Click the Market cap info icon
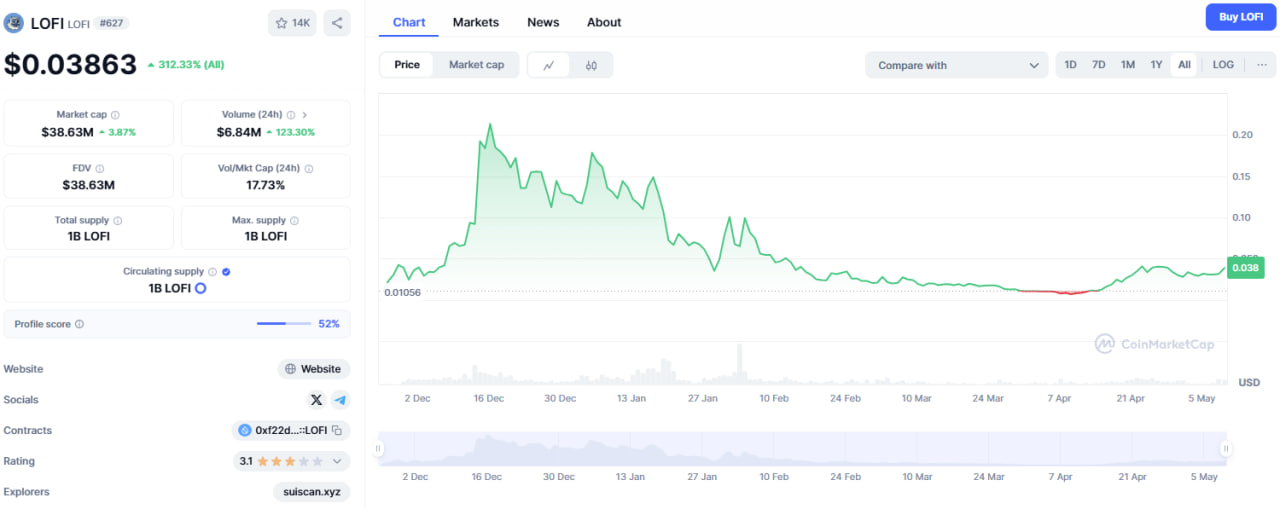 coord(116,115)
